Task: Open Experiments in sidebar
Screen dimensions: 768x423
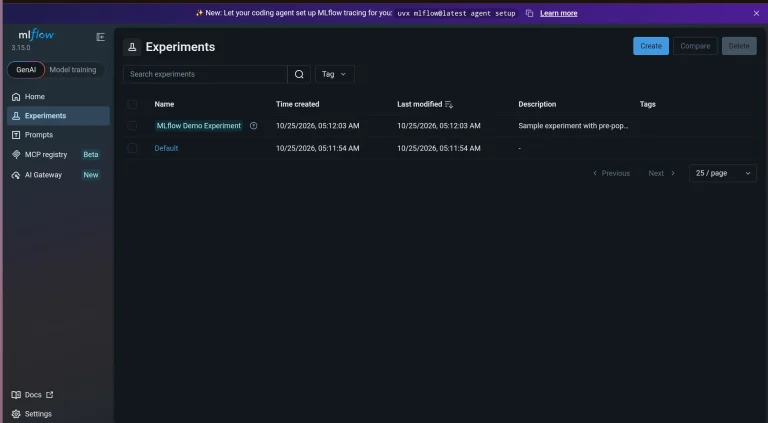Action: pyautogui.click(x=58, y=116)
